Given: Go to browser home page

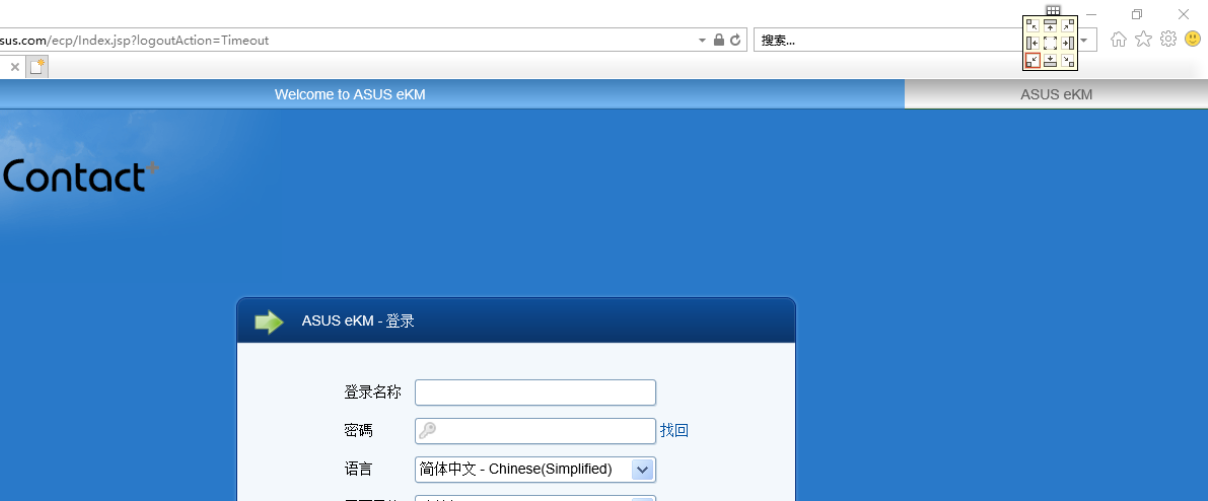Looking at the screenshot, I should pyautogui.click(x=1118, y=39).
